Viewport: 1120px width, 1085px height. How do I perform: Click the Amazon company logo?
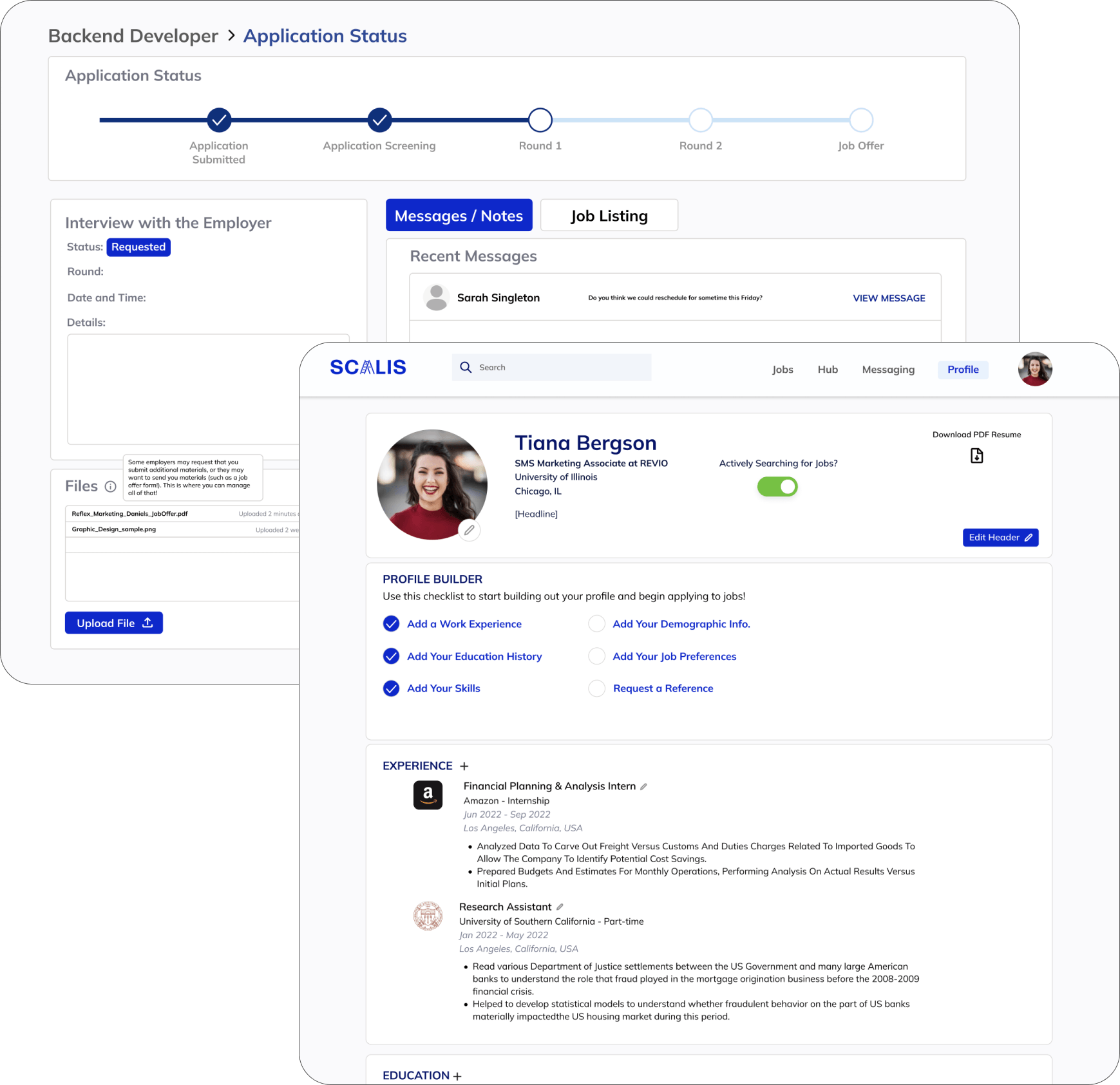(x=428, y=795)
